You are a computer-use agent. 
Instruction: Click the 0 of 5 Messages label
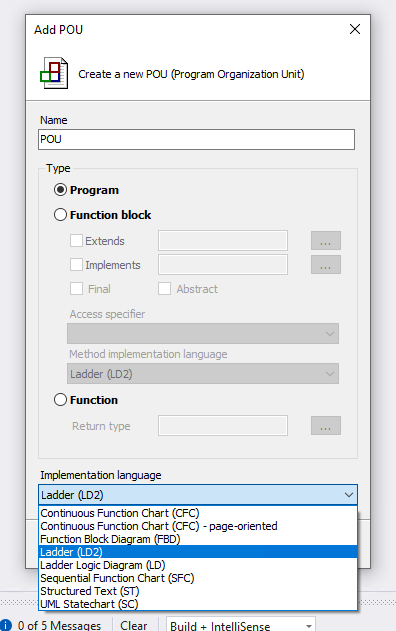coord(59,625)
